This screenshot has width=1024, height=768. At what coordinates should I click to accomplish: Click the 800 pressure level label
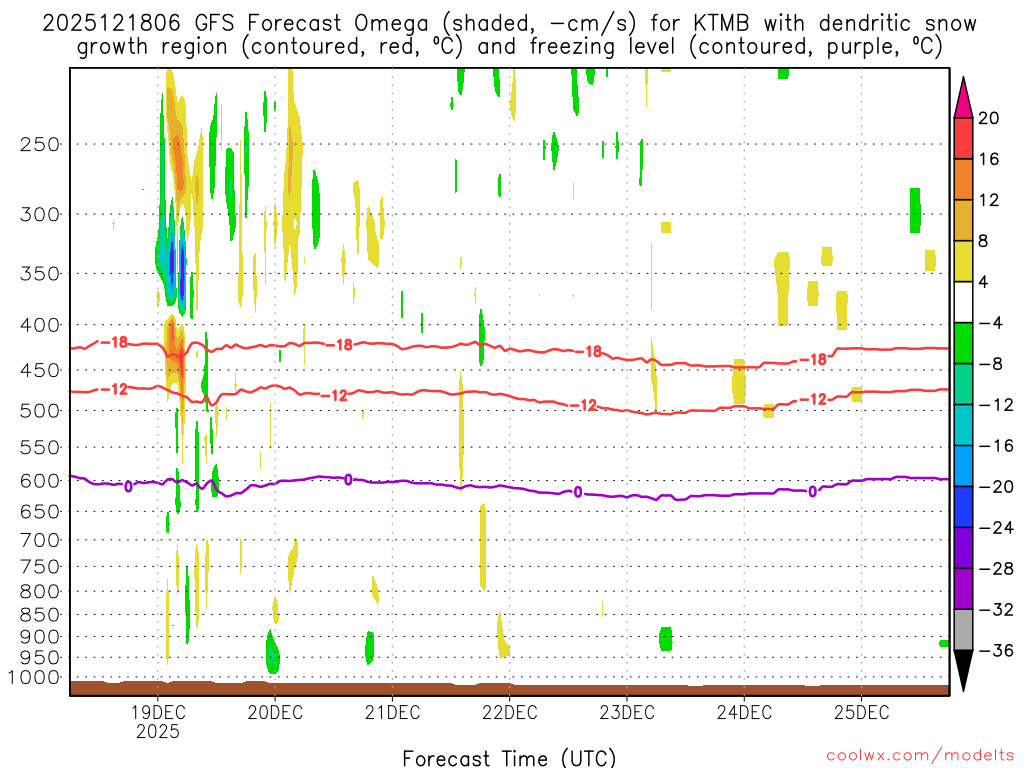pos(40,592)
